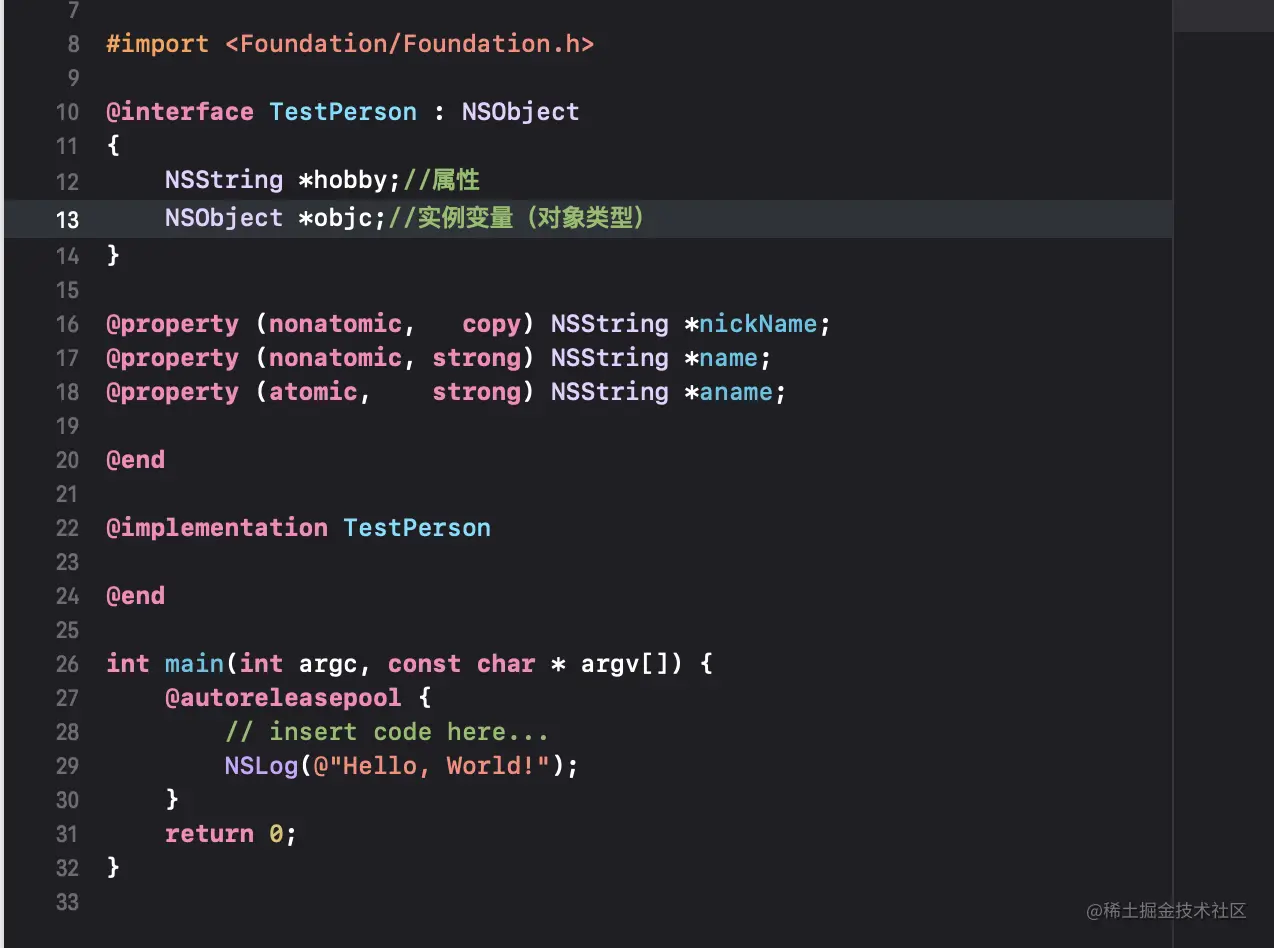Click the #import directive
Image resolution: width=1274 pixels, height=948 pixels.
158,44
